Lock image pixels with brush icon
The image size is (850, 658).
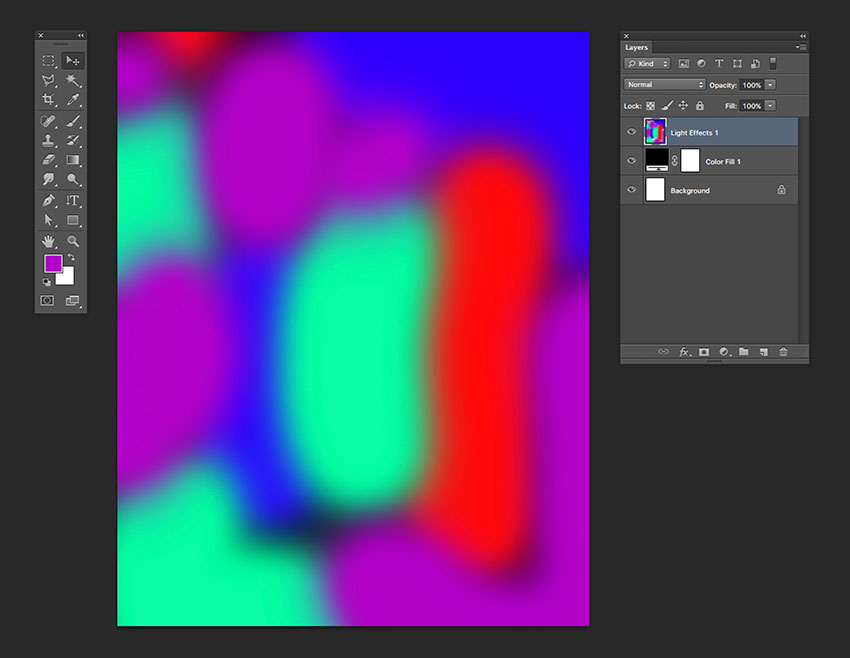coord(667,106)
